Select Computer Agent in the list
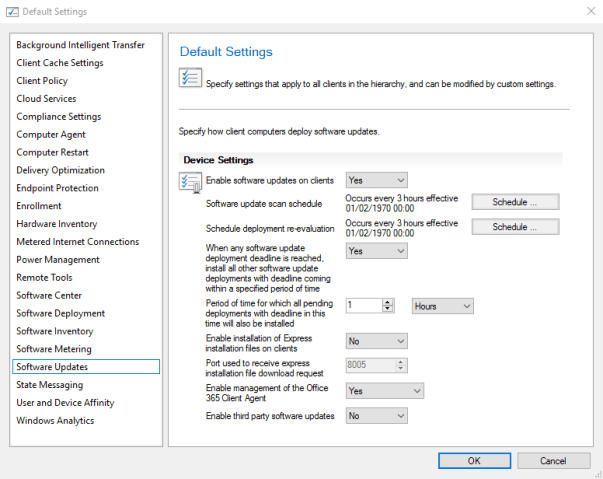The height and width of the screenshot is (479, 603). pyautogui.click(x=51, y=135)
